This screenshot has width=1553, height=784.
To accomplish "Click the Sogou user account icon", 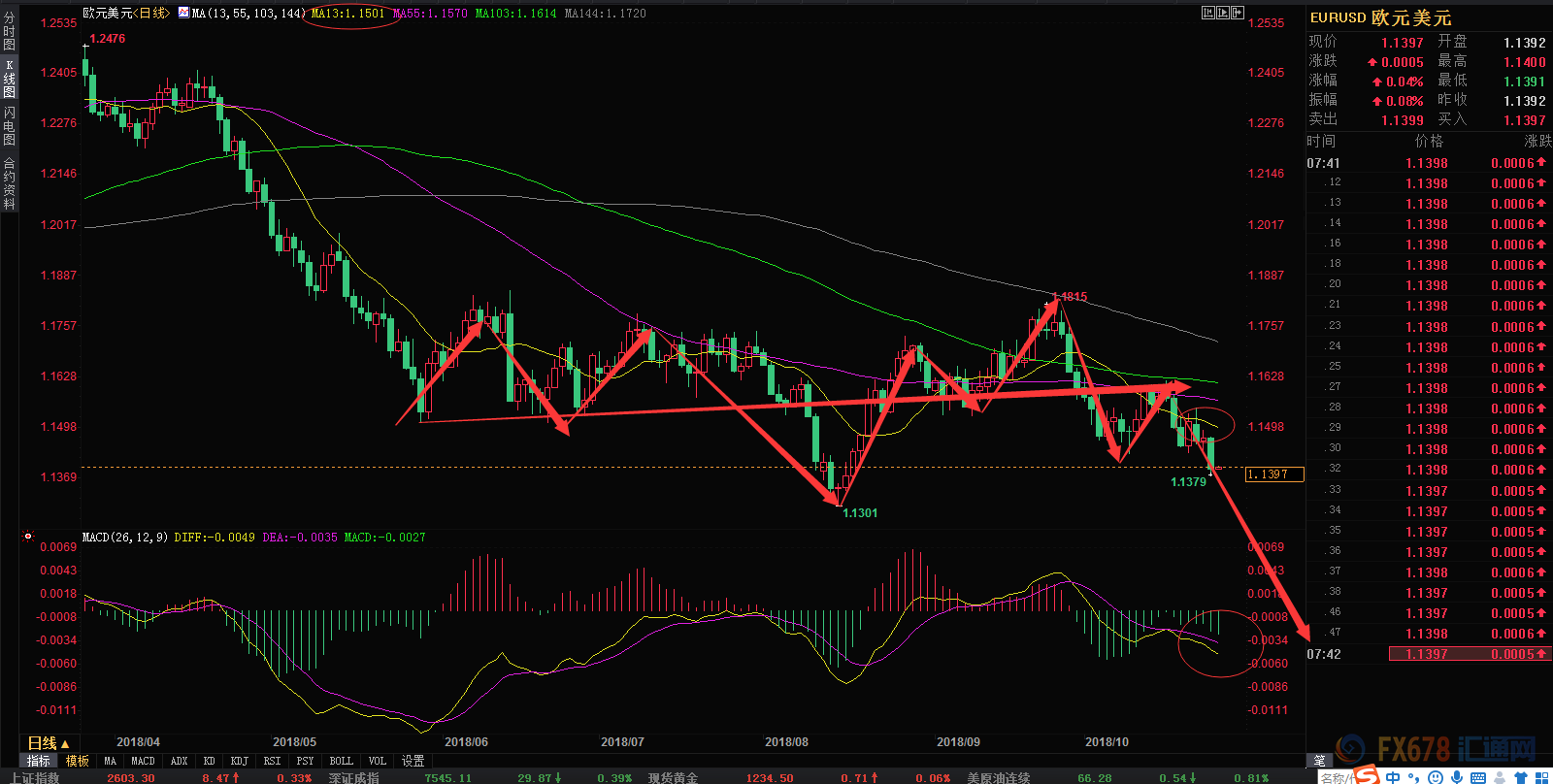I will 1500,778.
